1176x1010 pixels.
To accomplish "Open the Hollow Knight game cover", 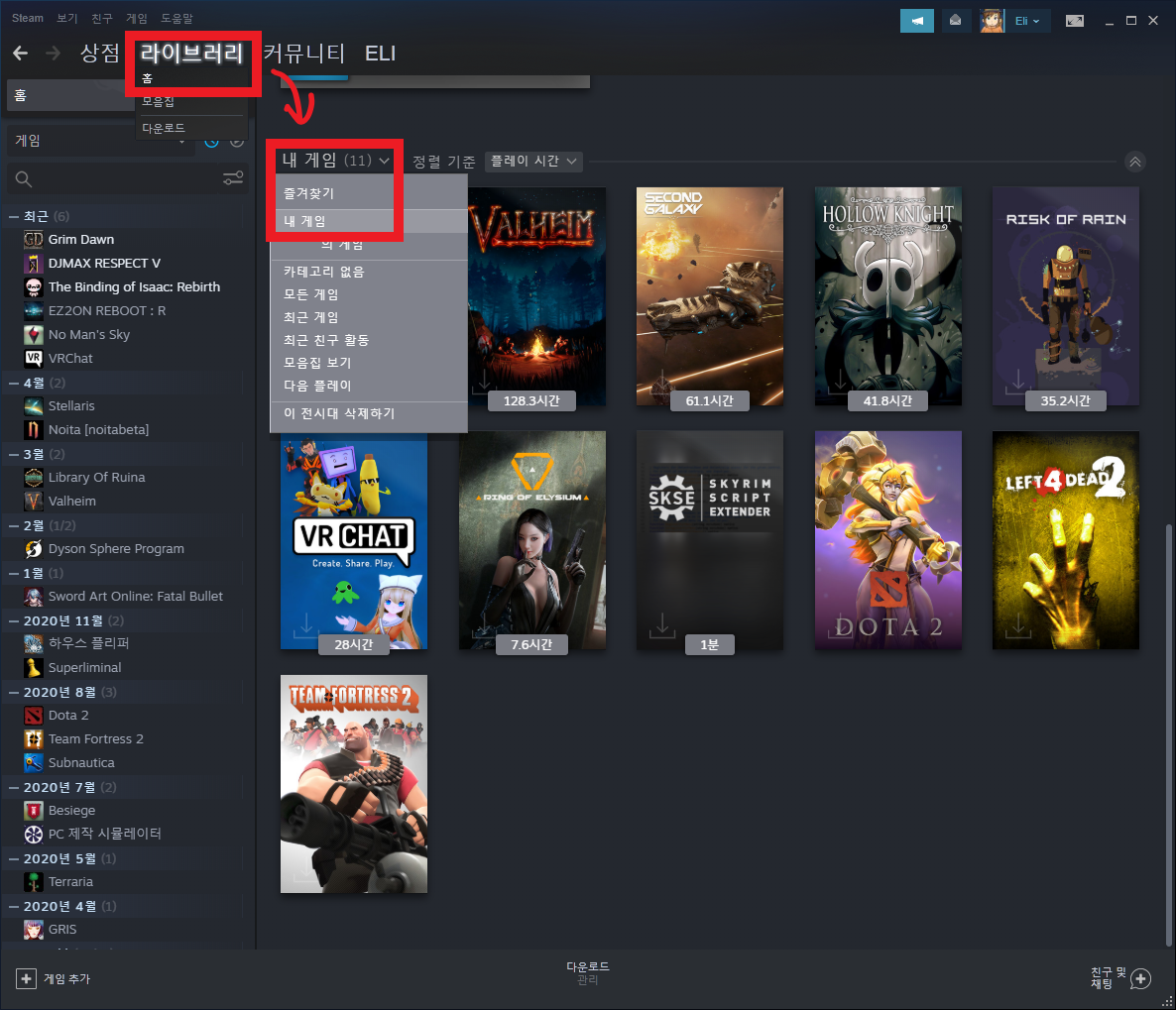I will pyautogui.click(x=888, y=296).
